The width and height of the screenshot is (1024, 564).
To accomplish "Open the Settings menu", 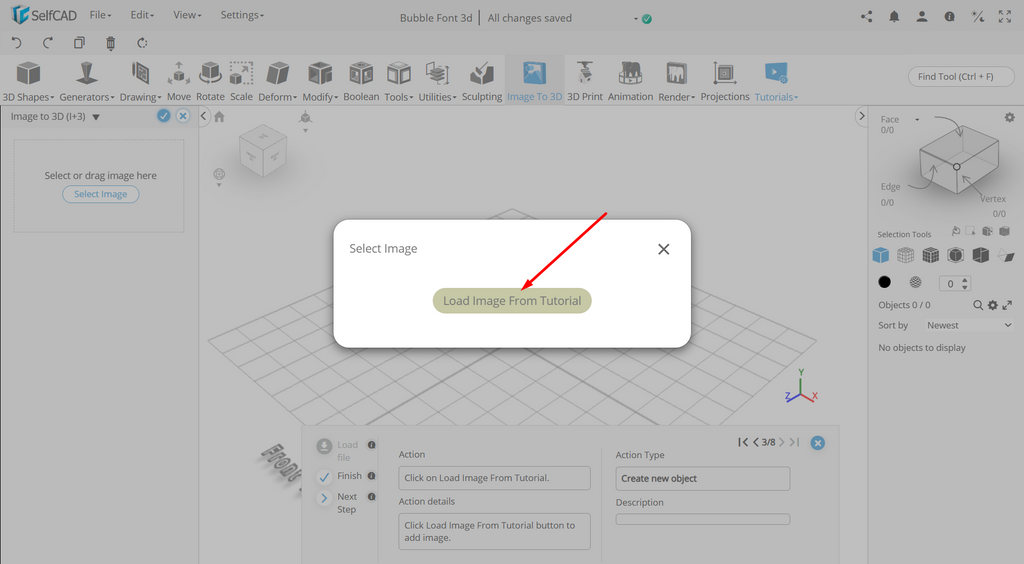I will (242, 15).
